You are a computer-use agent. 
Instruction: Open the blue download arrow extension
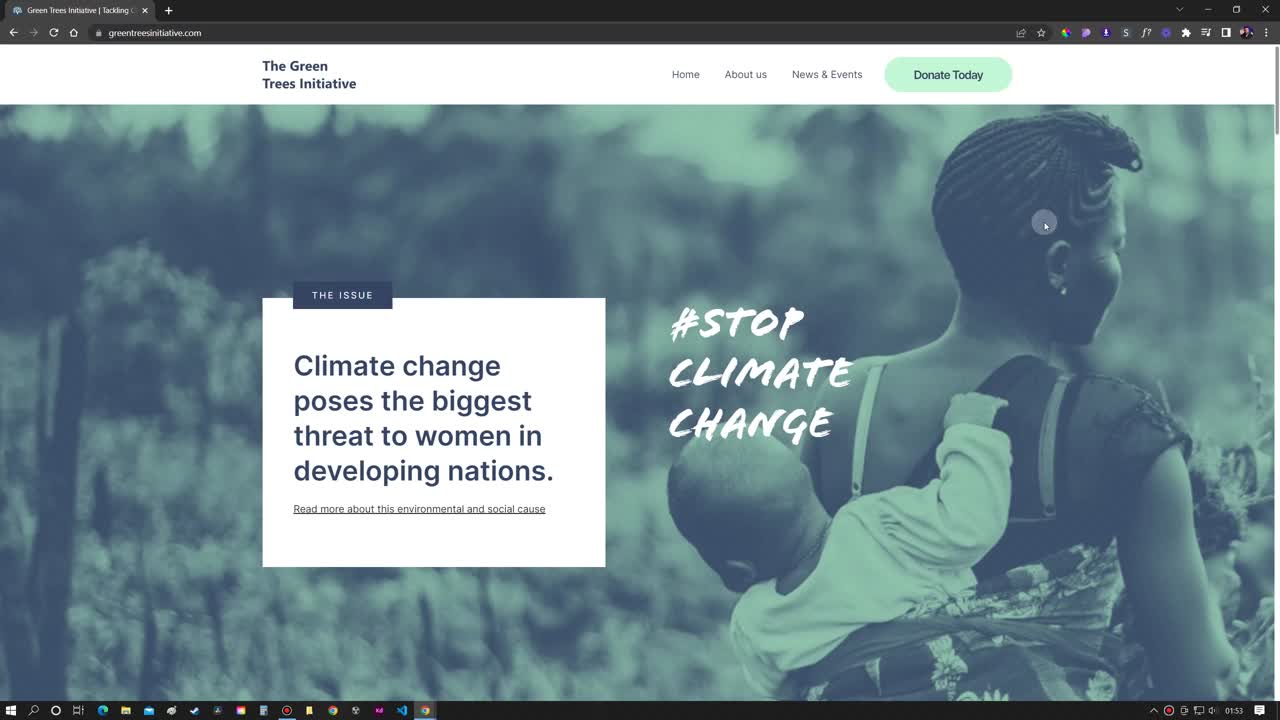(1106, 33)
